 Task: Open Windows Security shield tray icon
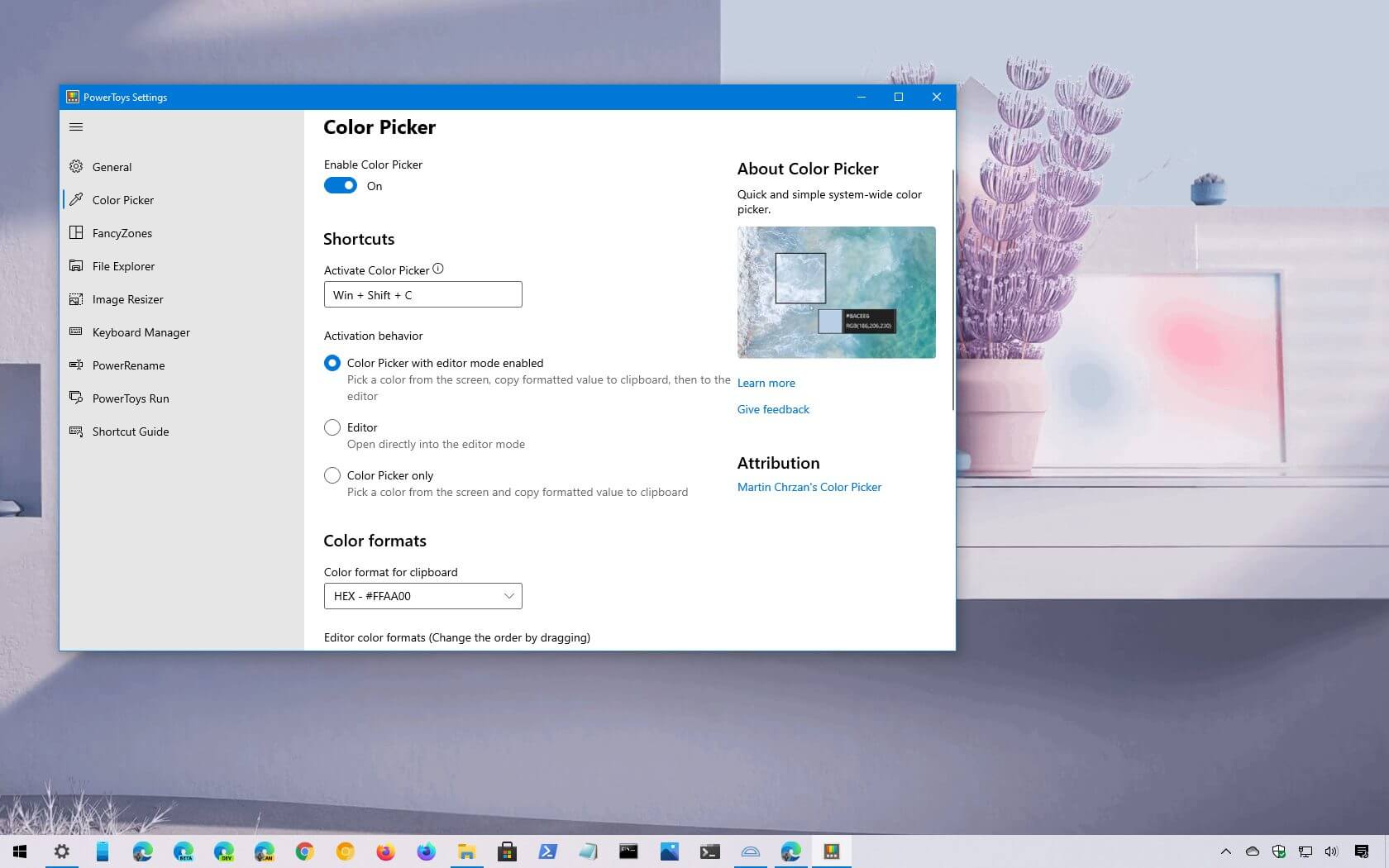click(1279, 851)
